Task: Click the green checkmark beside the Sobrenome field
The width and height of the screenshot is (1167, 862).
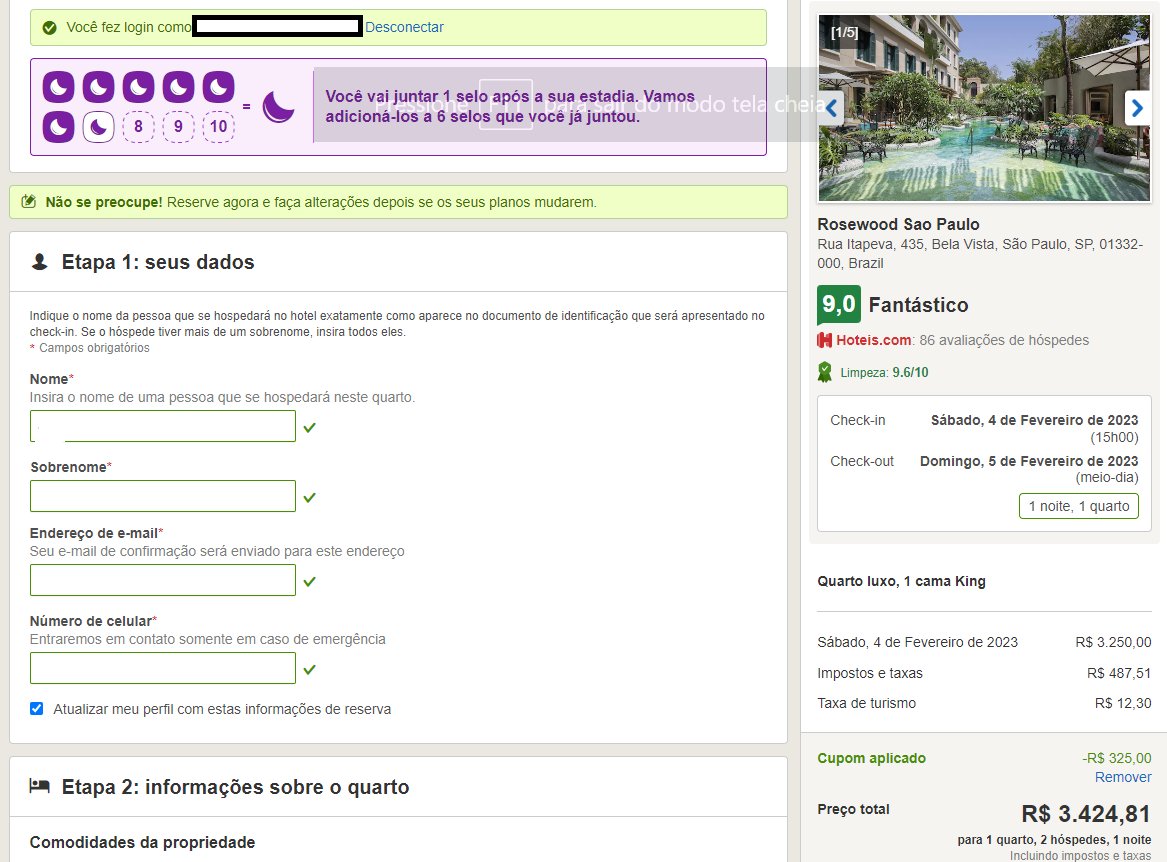Action: click(310, 497)
